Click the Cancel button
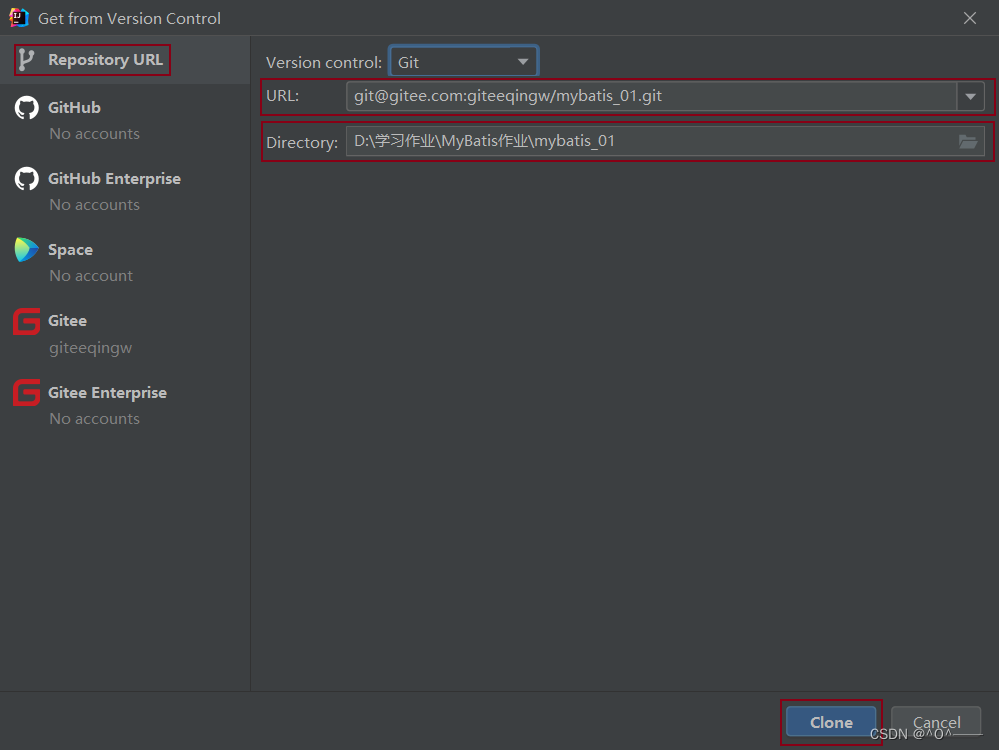The height and width of the screenshot is (750, 999). click(936, 722)
